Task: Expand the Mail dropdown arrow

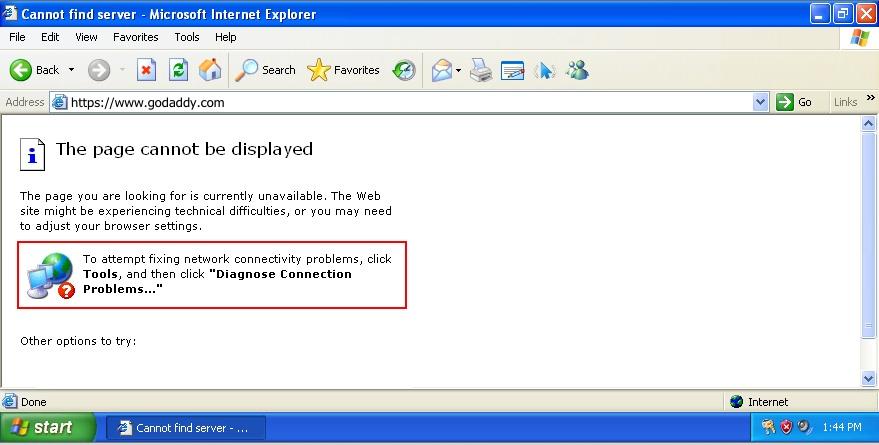Action: (459, 71)
